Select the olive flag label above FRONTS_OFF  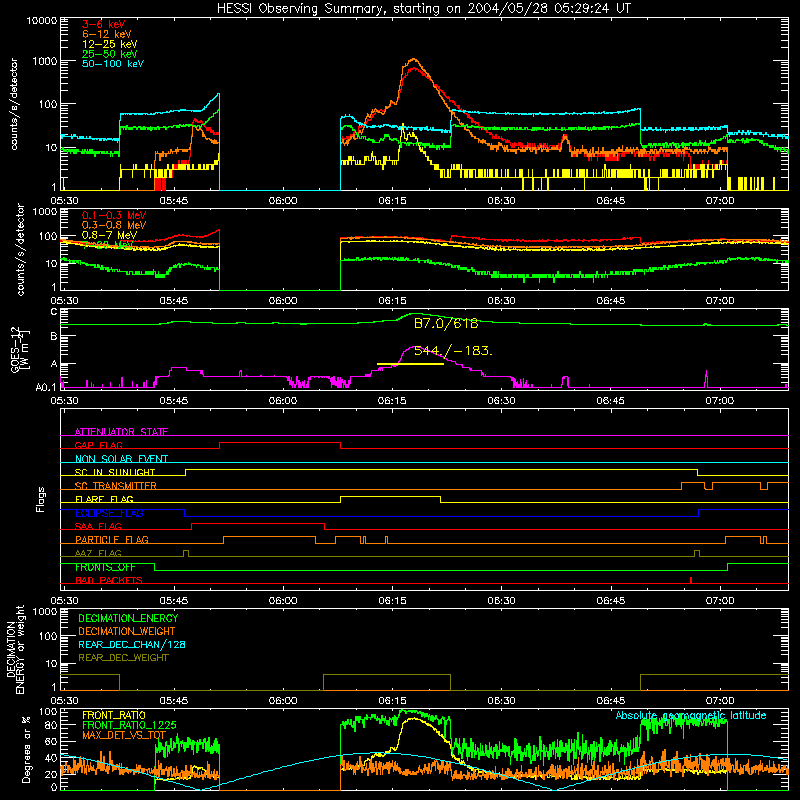pos(98,553)
